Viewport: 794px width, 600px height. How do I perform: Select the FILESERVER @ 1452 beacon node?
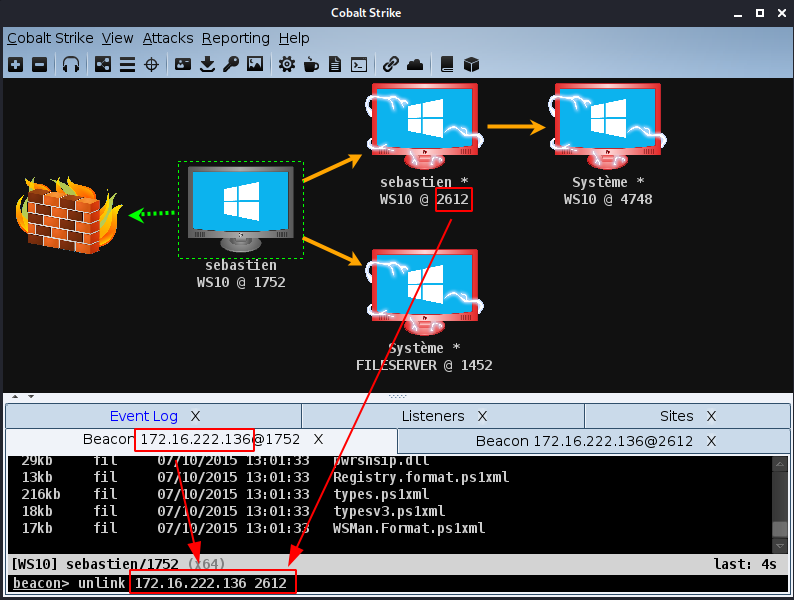423,298
